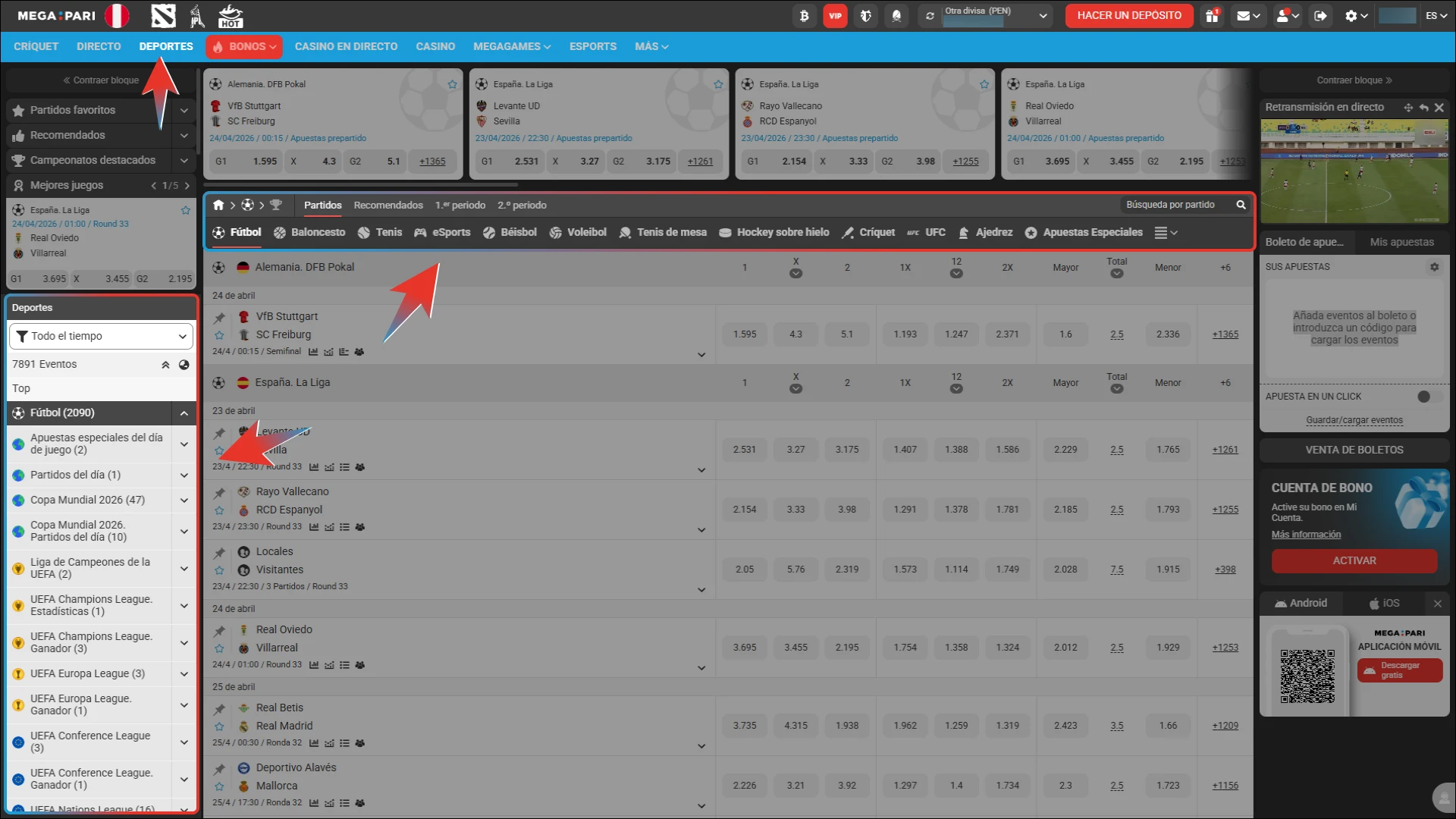Viewport: 1456px width, 819px height.
Task: Open the Casino en directo menu item
Action: click(346, 46)
